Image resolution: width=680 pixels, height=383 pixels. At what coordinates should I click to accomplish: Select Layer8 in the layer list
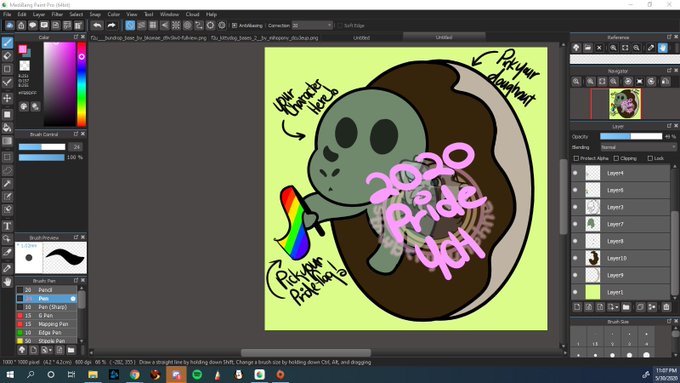(x=621, y=241)
